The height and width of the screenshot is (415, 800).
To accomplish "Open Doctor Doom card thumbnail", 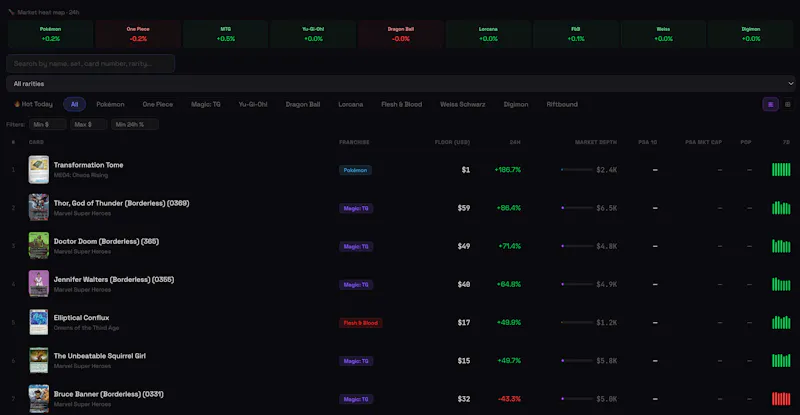I will click(x=39, y=246).
